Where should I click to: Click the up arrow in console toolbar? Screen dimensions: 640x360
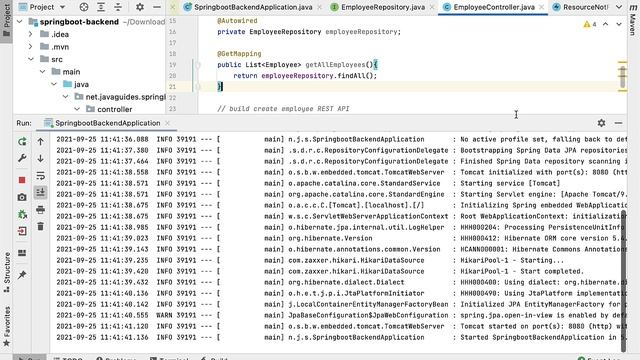point(40,142)
